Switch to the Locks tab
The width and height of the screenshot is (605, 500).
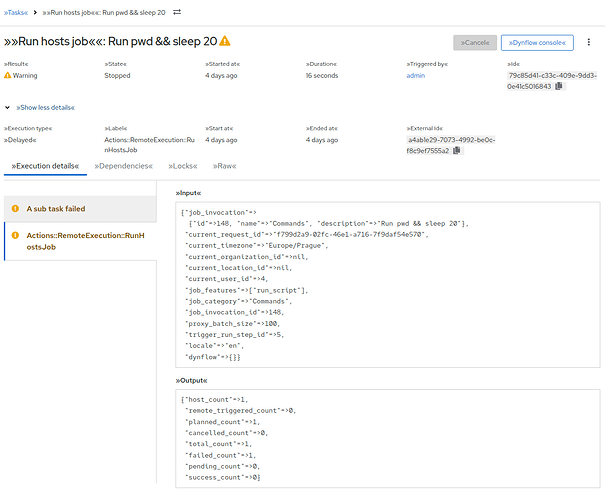click(183, 166)
